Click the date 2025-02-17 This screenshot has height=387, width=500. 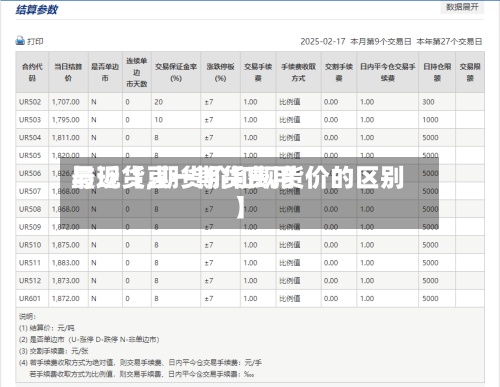point(323,42)
